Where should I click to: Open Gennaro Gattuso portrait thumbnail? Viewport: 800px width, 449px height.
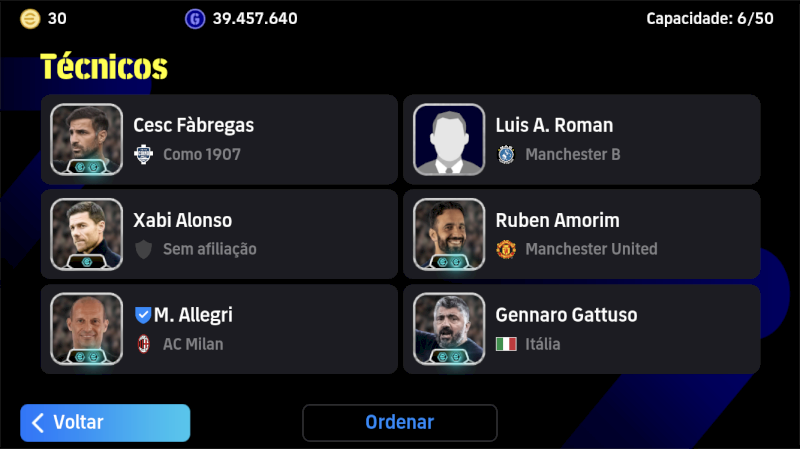click(x=449, y=329)
